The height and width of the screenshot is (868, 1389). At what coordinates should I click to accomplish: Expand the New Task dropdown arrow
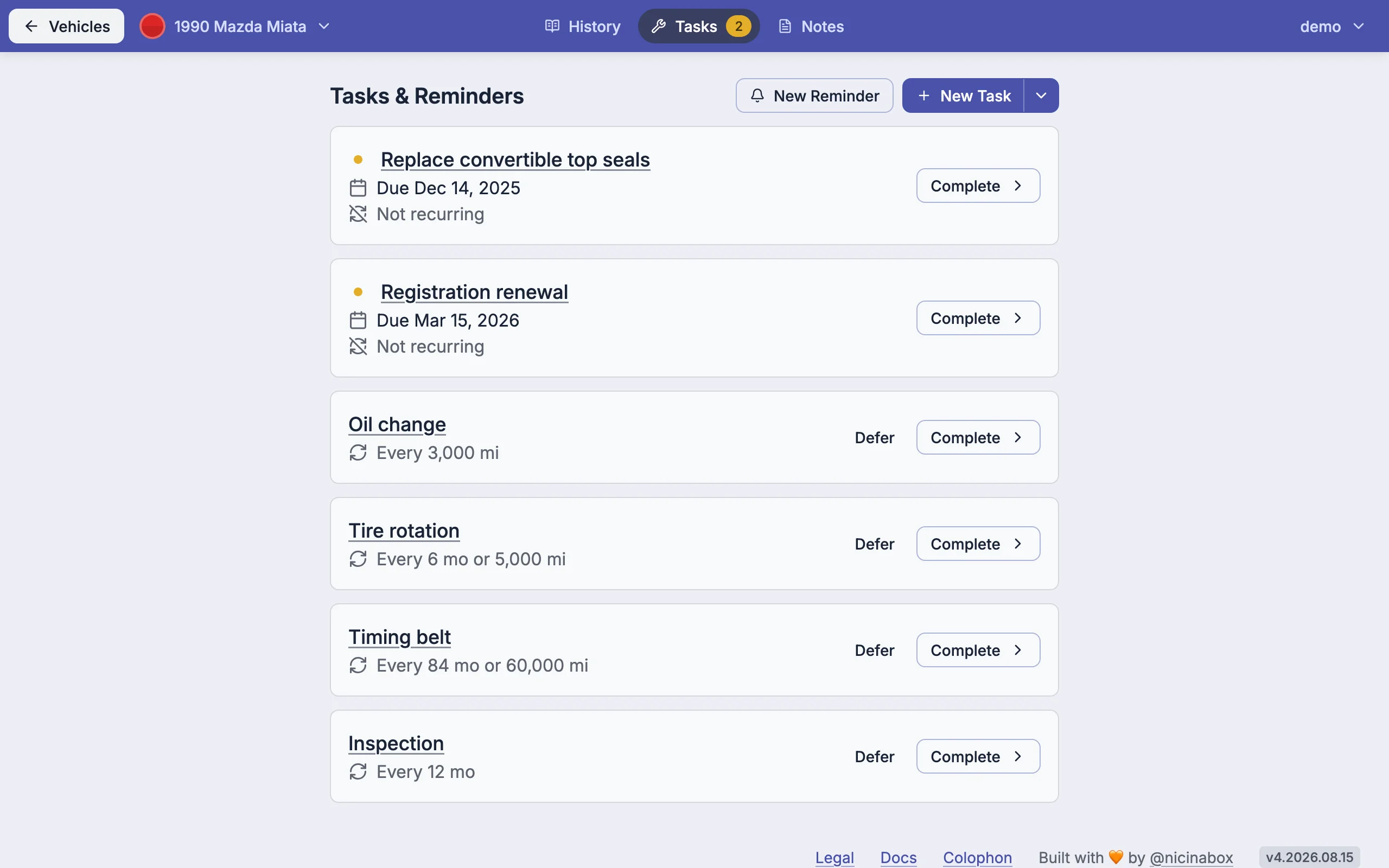coord(1041,95)
